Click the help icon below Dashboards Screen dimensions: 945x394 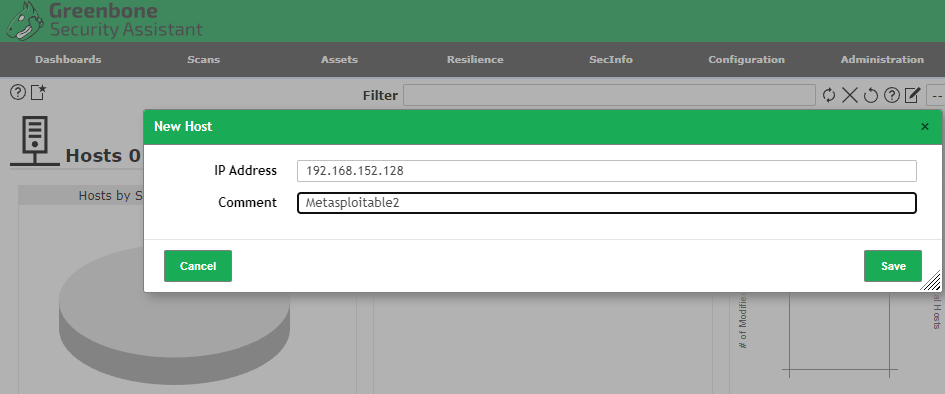(x=18, y=93)
